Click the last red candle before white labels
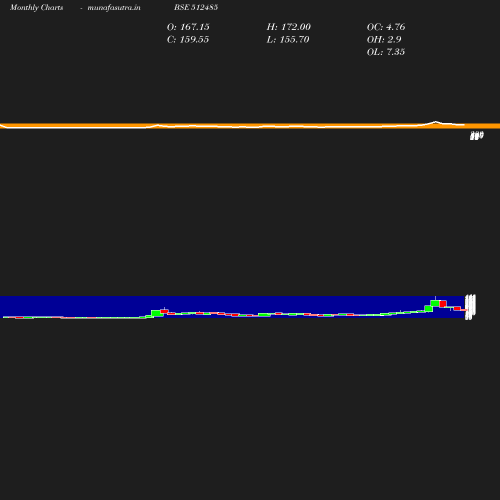 457,309
